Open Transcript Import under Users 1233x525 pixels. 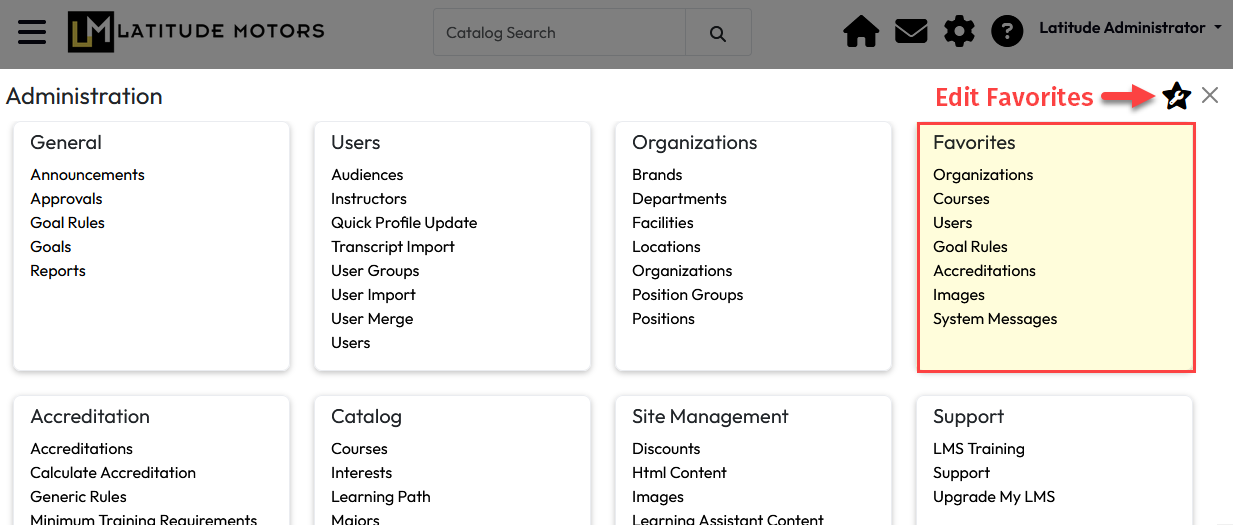393,247
